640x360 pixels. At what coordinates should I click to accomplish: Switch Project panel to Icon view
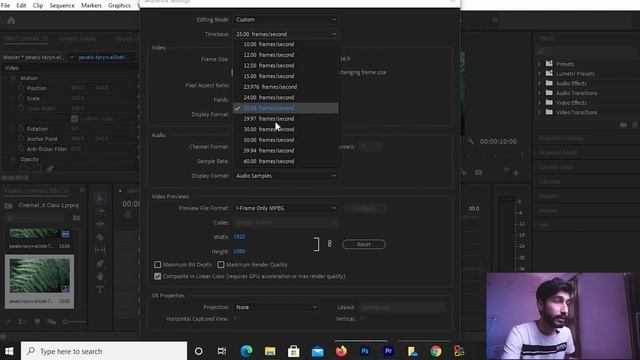pyautogui.click(x=37, y=322)
